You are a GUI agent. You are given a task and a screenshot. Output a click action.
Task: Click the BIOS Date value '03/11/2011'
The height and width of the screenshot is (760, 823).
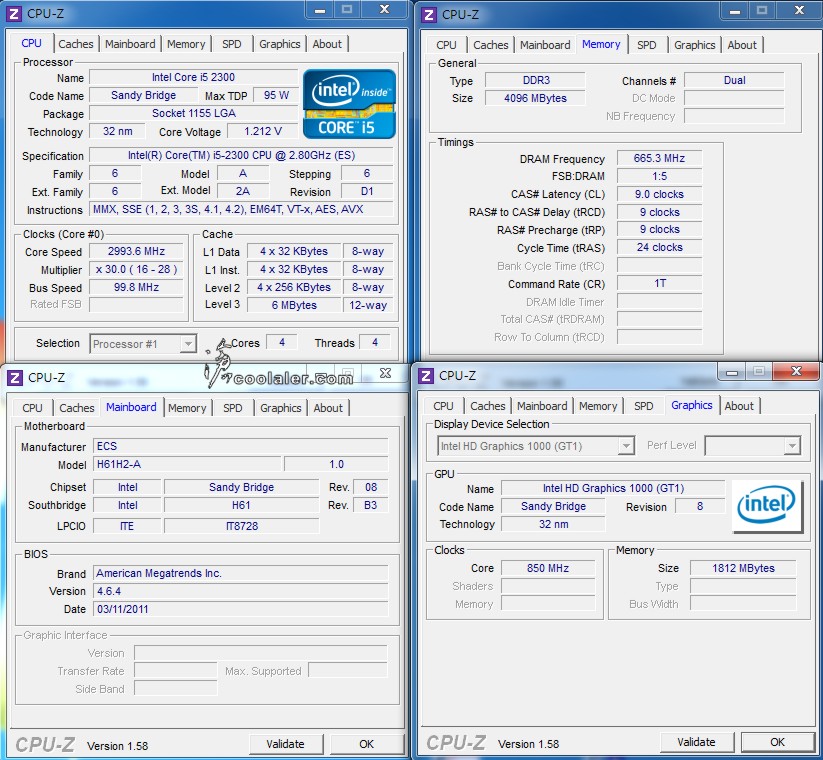point(241,609)
